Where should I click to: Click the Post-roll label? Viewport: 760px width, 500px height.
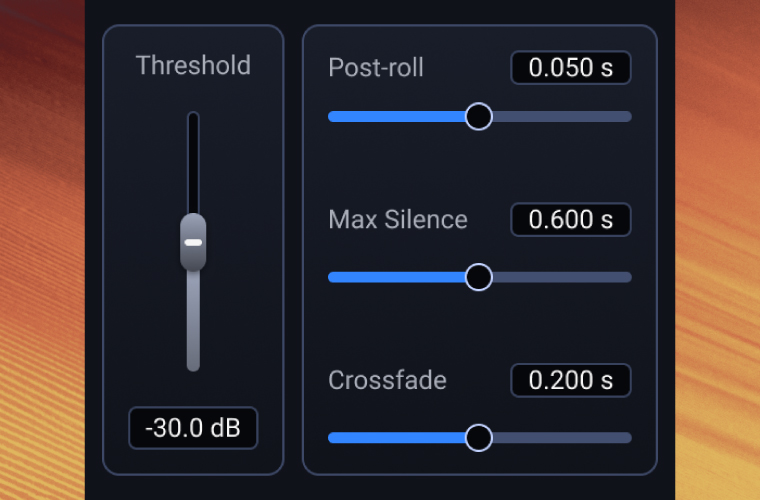tap(376, 68)
